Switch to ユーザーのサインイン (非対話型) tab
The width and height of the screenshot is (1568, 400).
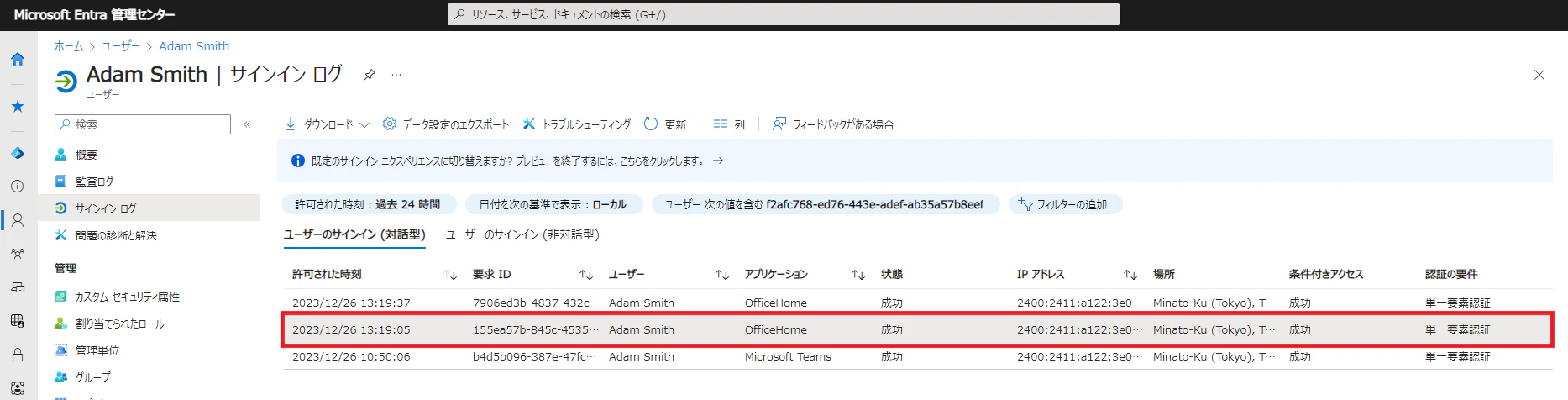(x=522, y=234)
